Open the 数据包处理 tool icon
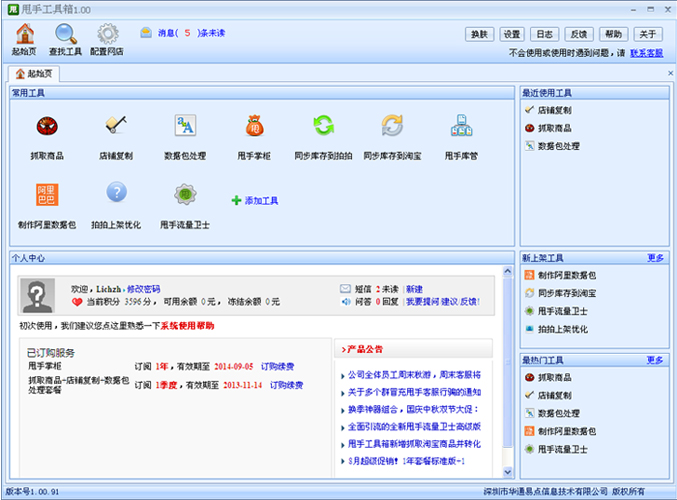 pyautogui.click(x=185, y=126)
